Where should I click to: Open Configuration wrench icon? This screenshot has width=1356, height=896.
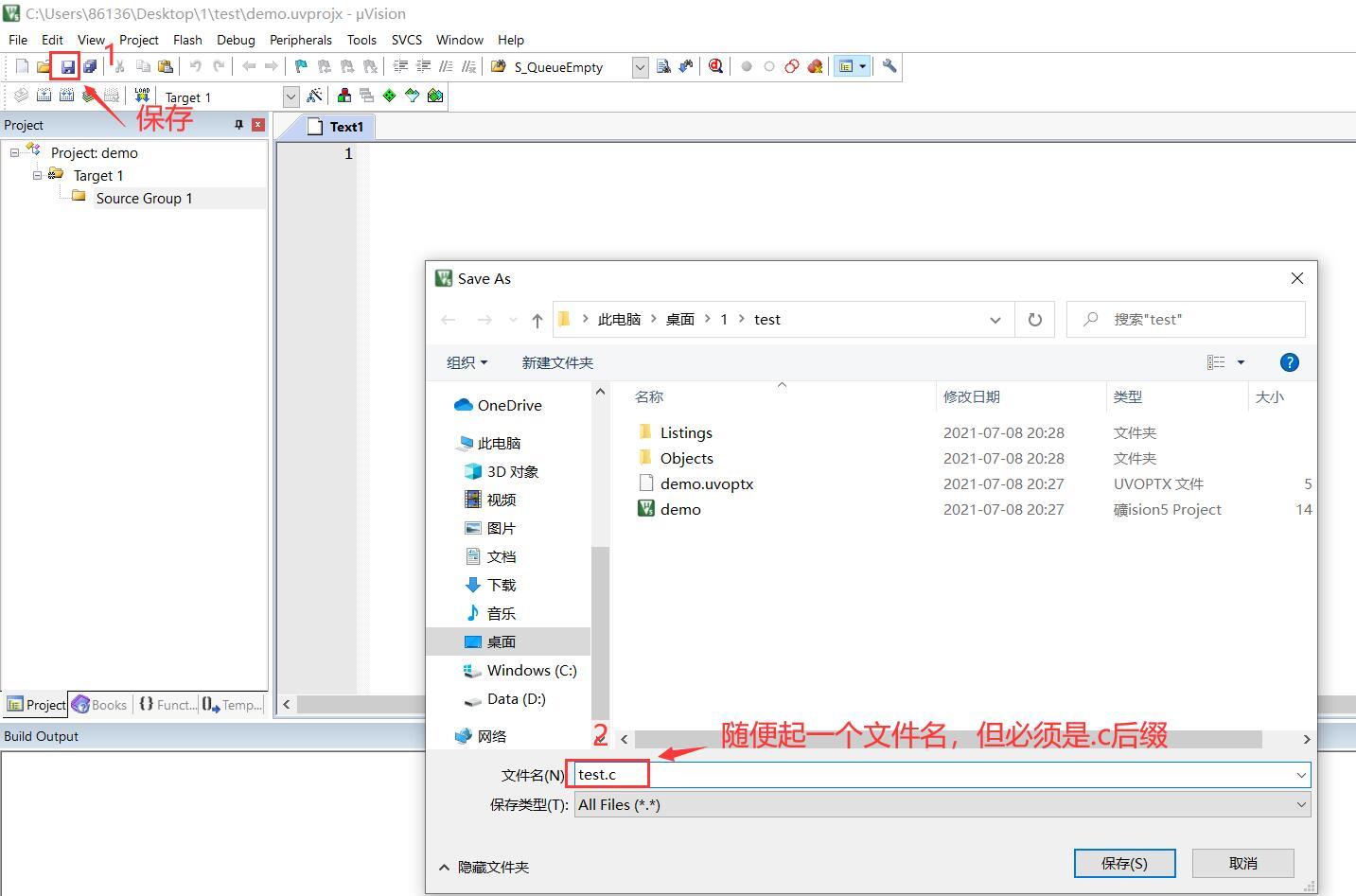[889, 66]
